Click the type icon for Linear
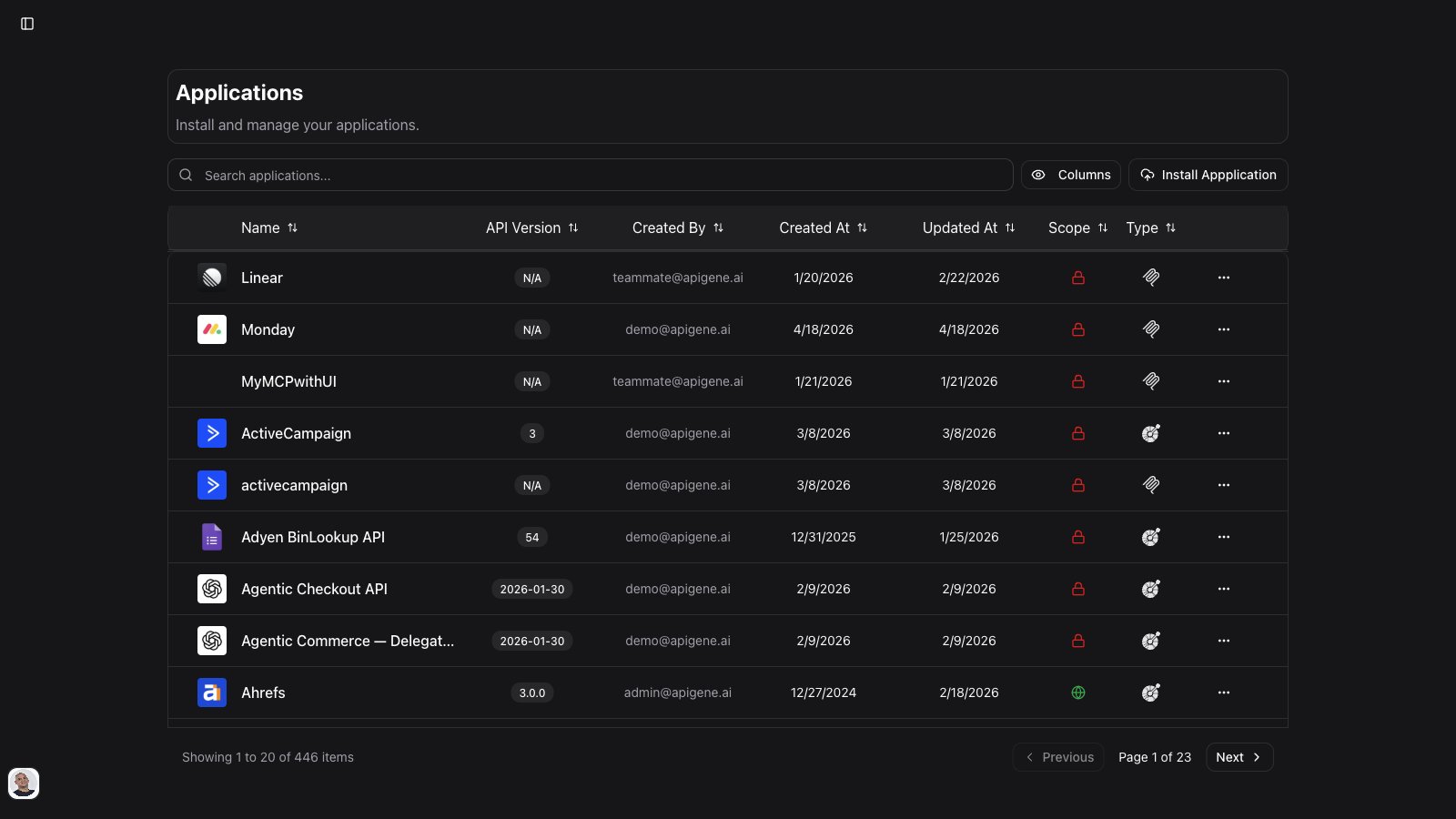This screenshot has height=819, width=1456. pyautogui.click(x=1151, y=278)
